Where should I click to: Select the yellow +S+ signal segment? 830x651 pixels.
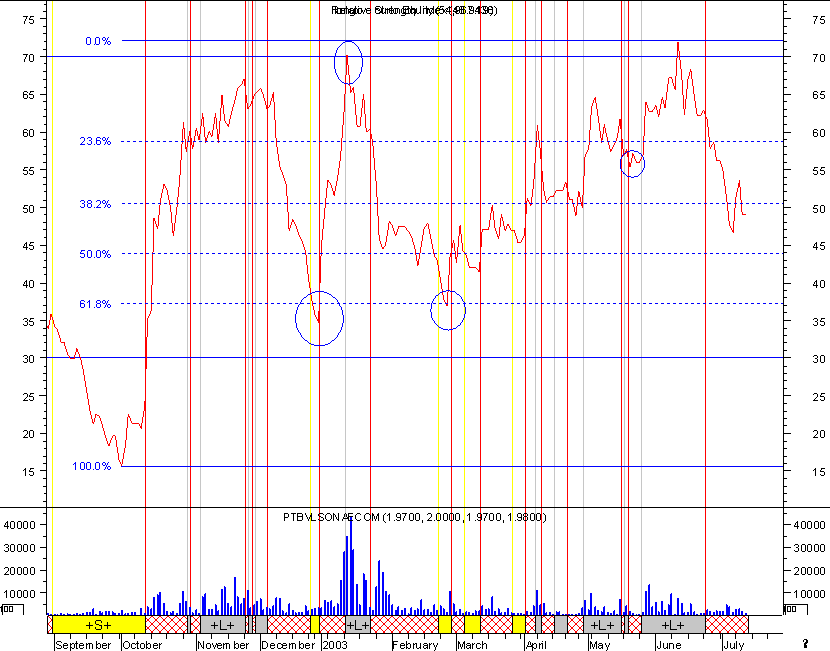click(98, 625)
